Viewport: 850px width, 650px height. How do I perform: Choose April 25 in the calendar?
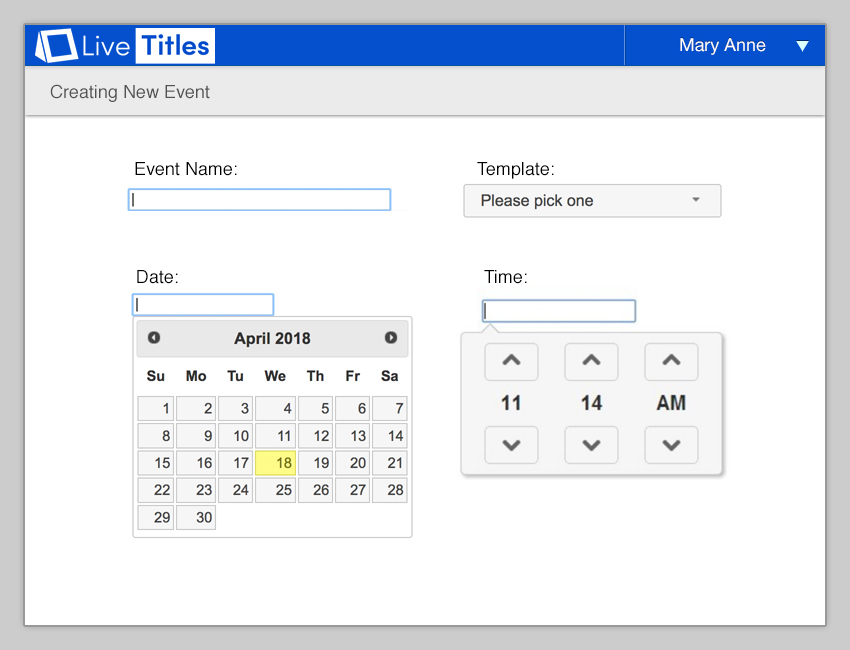click(276, 490)
